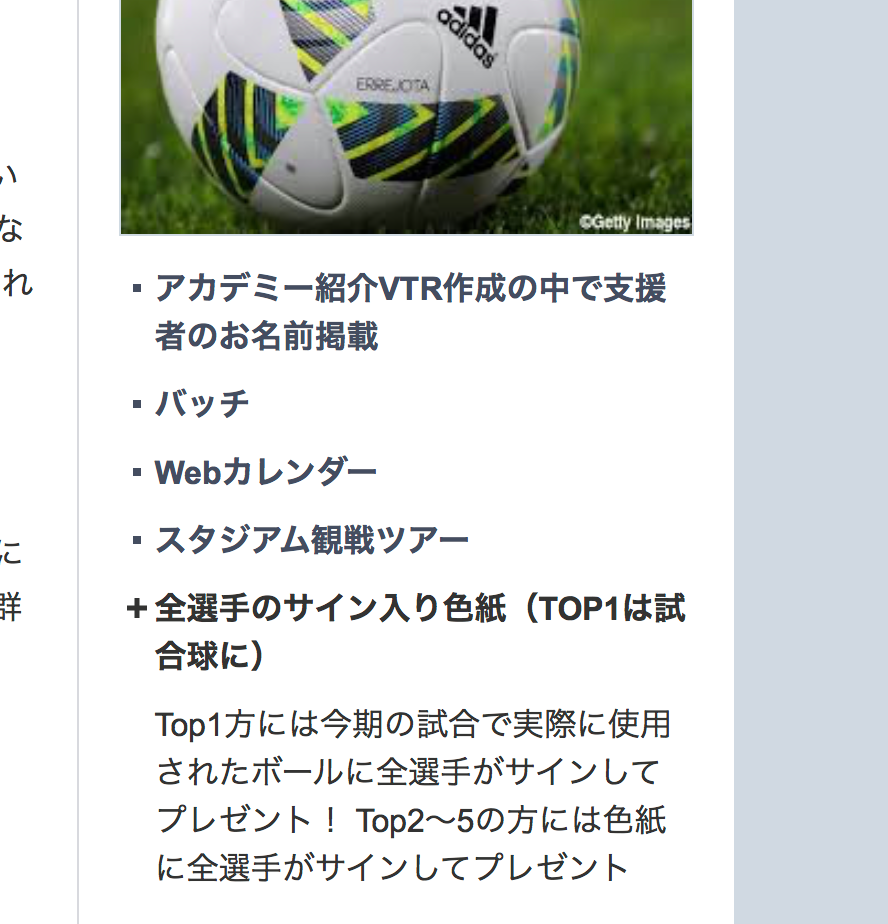
Task: Select the バッチ reward item
Action: 202,404
